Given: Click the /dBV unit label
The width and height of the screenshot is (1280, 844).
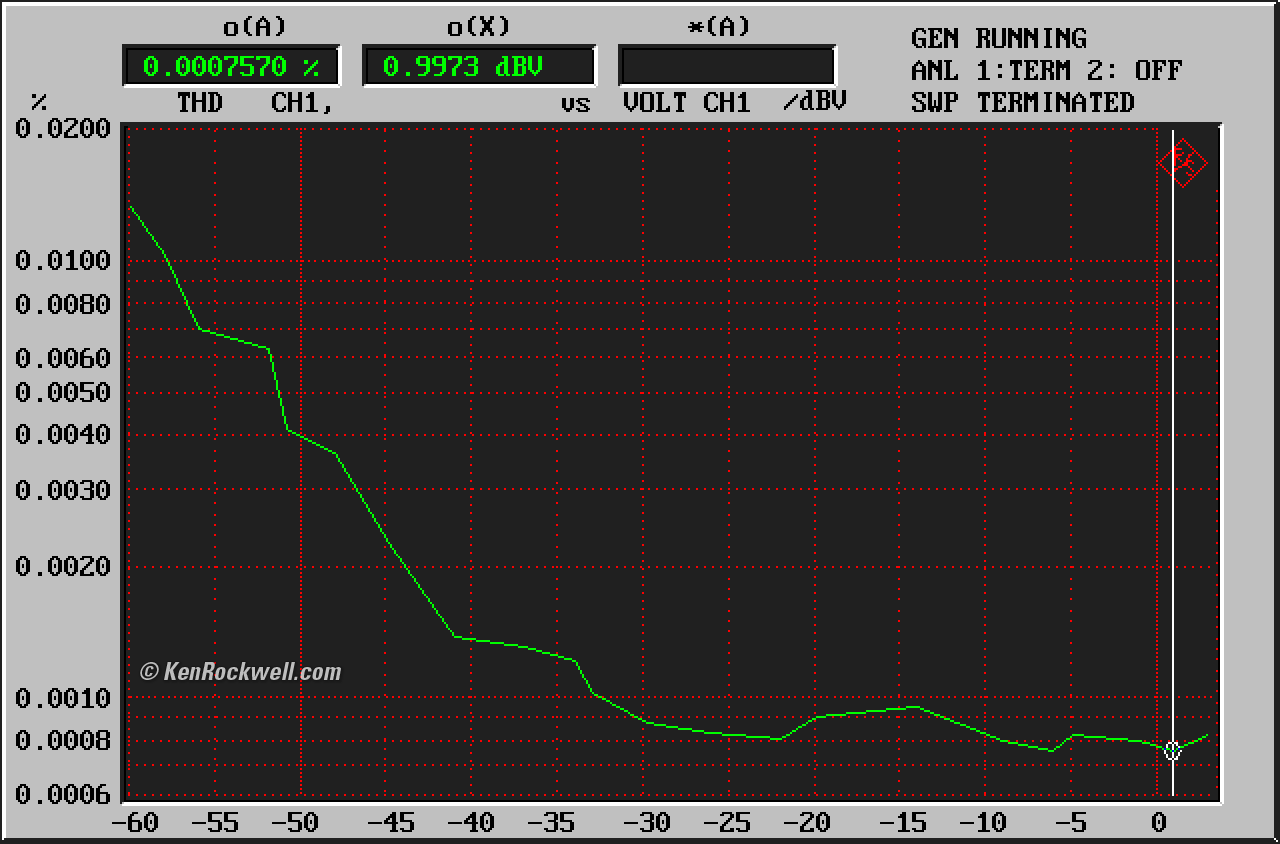Looking at the screenshot, I should pos(814,103).
